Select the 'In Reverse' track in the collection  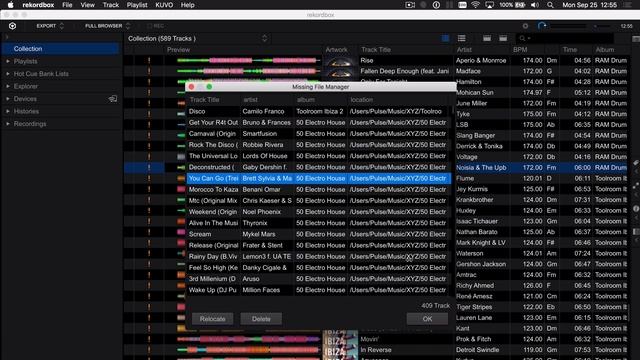pos(376,350)
